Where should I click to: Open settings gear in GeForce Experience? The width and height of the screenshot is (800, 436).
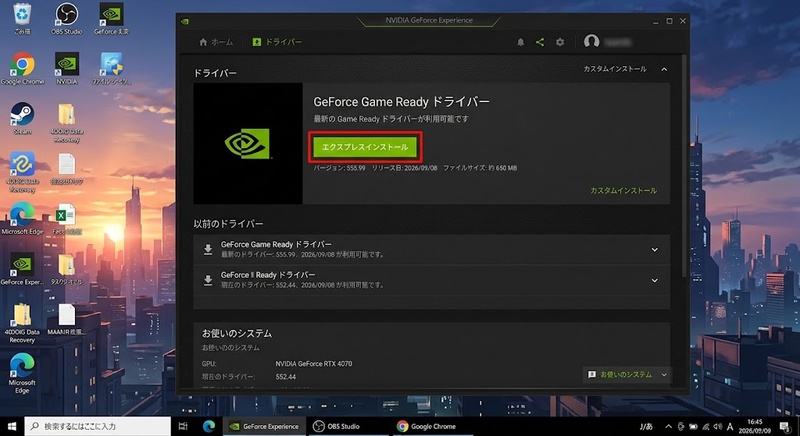[560, 42]
